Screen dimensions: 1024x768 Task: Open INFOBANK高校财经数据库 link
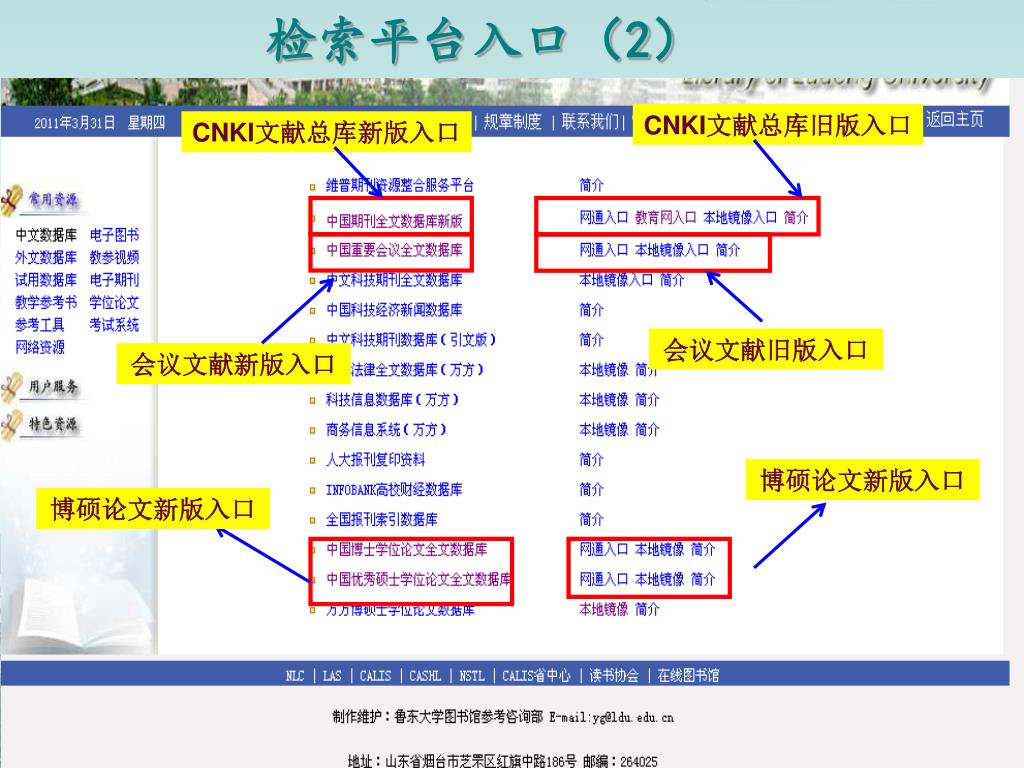(x=394, y=490)
